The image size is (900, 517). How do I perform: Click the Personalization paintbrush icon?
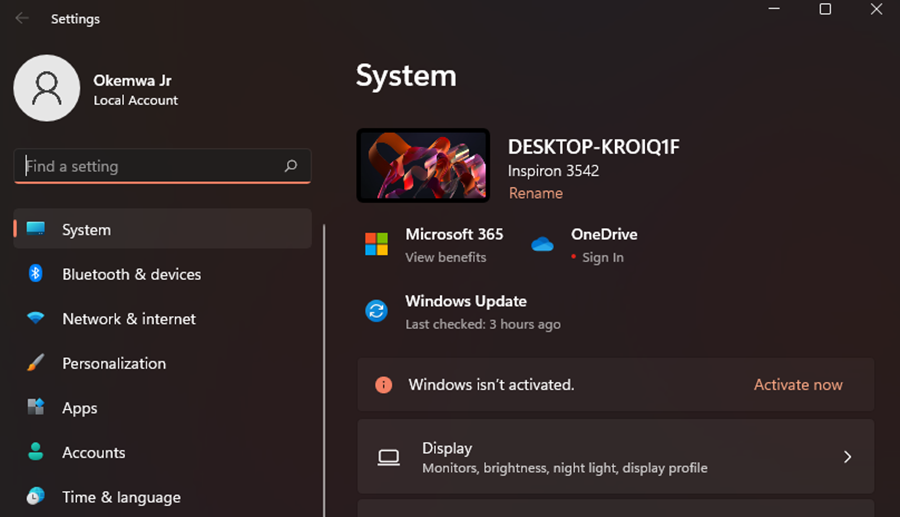(36, 363)
